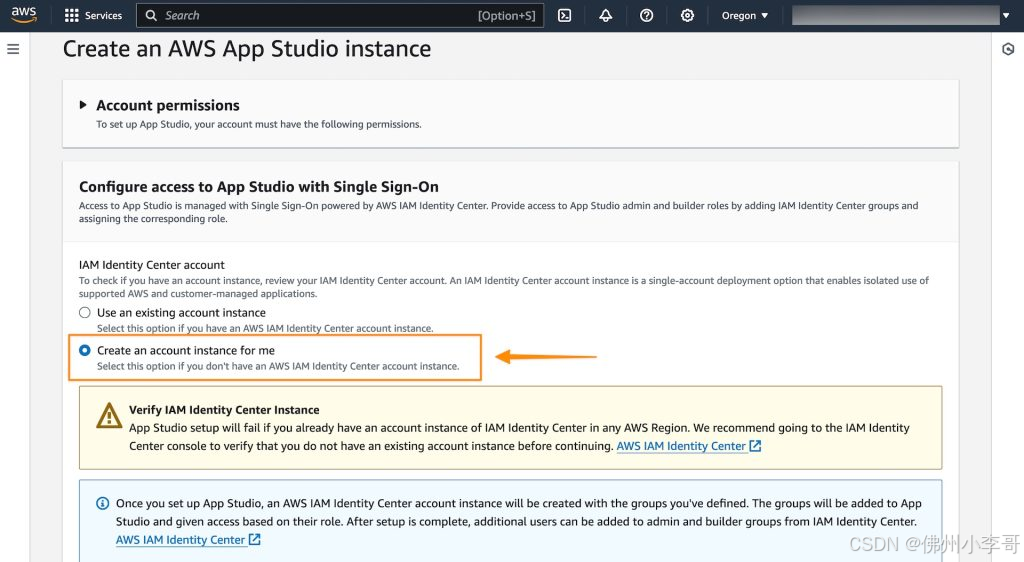Open the AWS home logo
The width and height of the screenshot is (1024, 562).
pos(24,15)
